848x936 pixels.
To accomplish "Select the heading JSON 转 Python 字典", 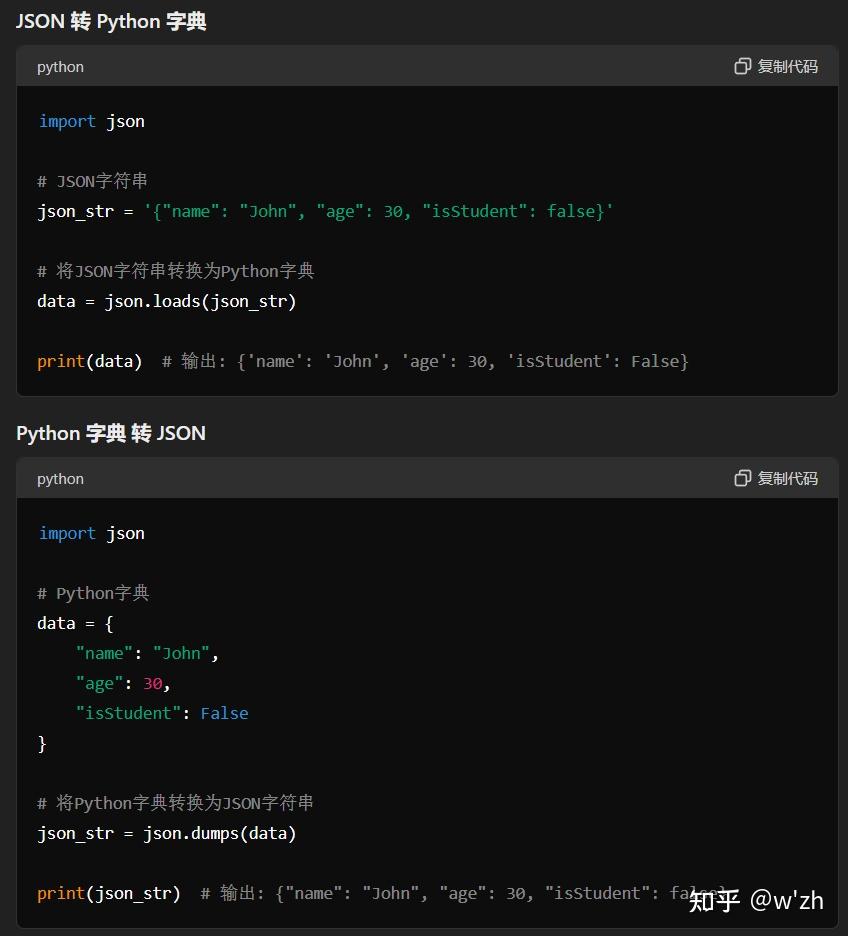I will coord(110,21).
